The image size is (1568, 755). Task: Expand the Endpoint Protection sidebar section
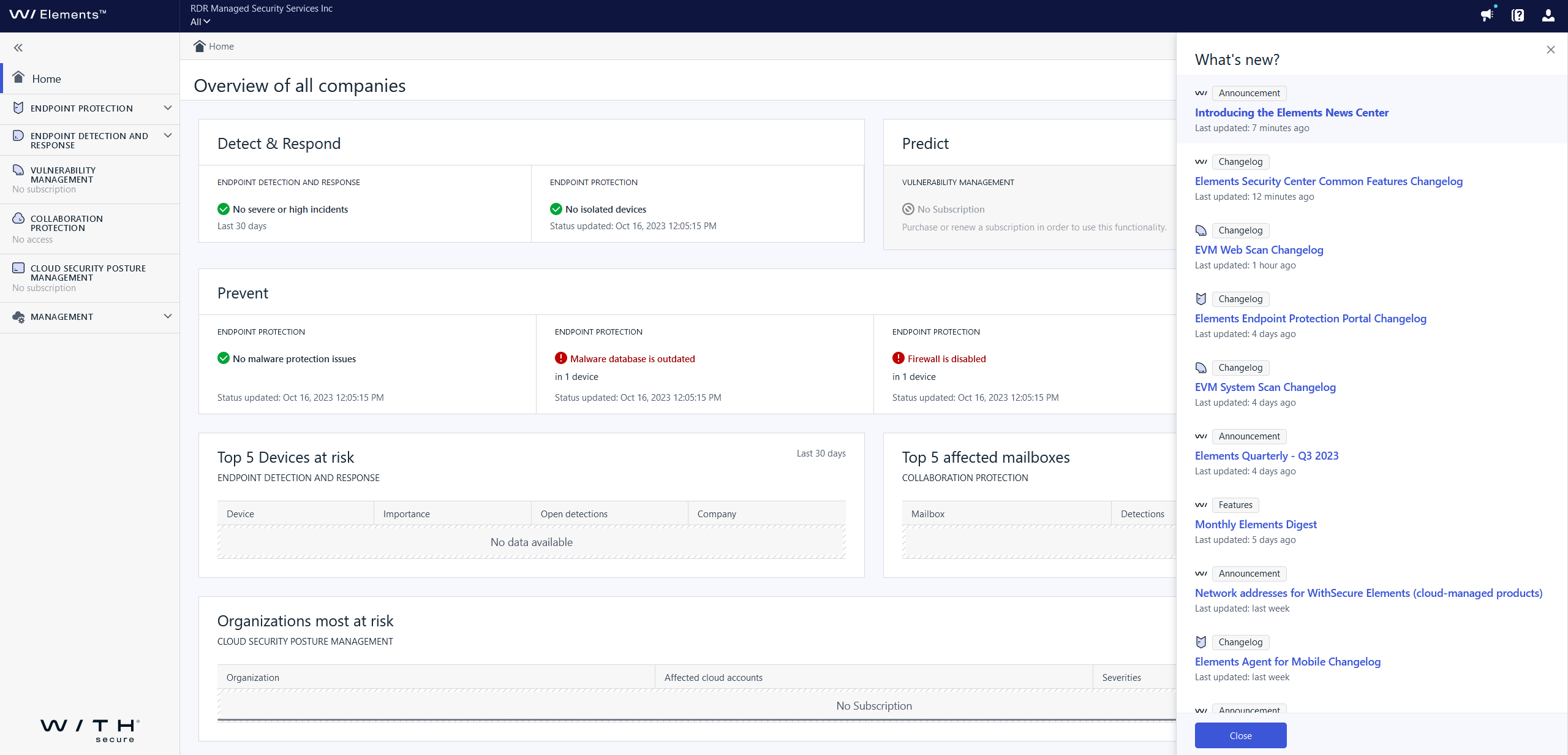[x=168, y=108]
